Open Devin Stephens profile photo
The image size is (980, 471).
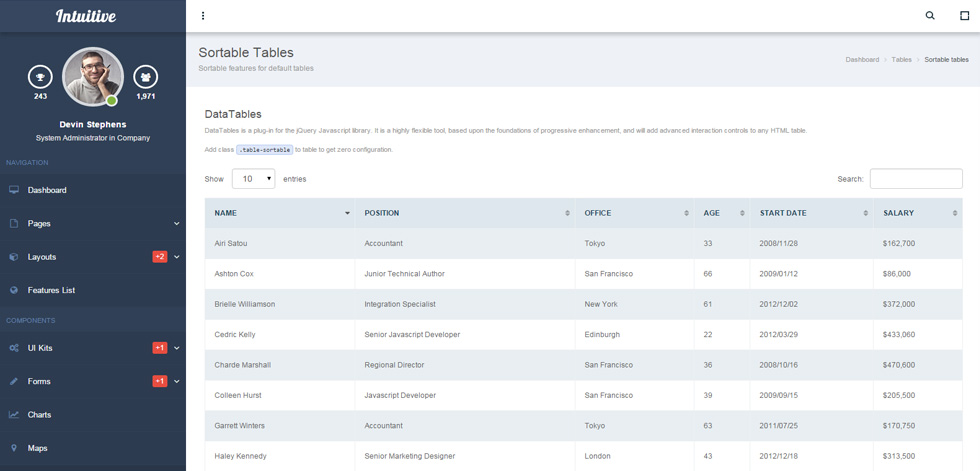pyautogui.click(x=93, y=77)
